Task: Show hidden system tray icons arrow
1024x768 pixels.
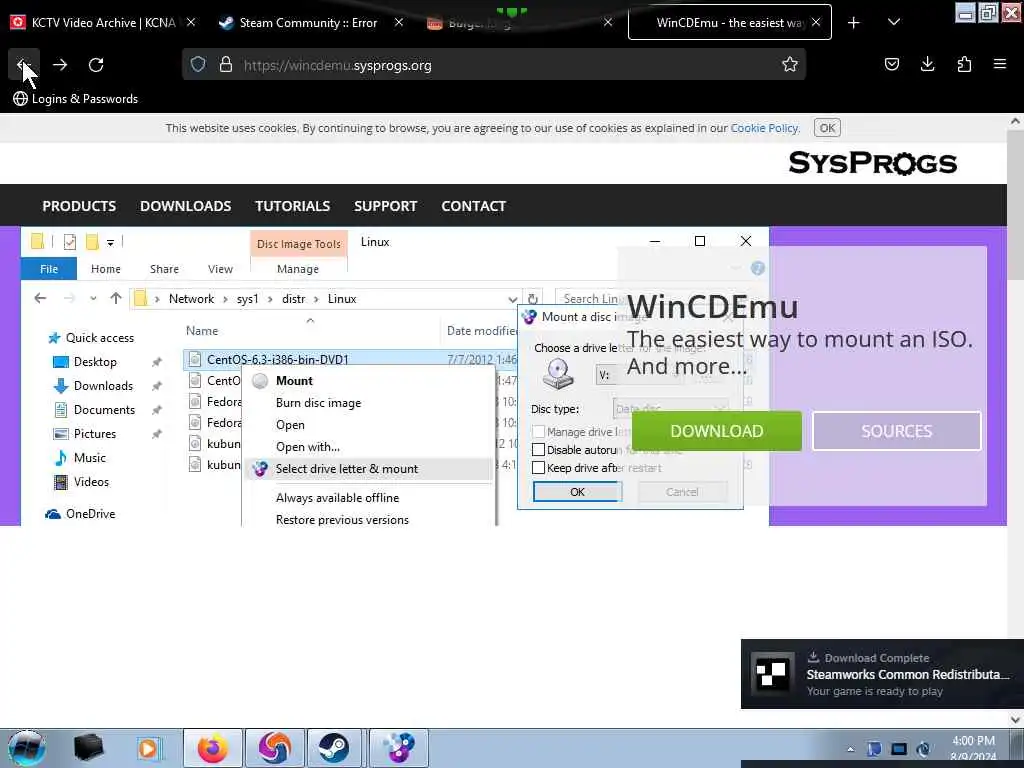Action: coord(850,749)
